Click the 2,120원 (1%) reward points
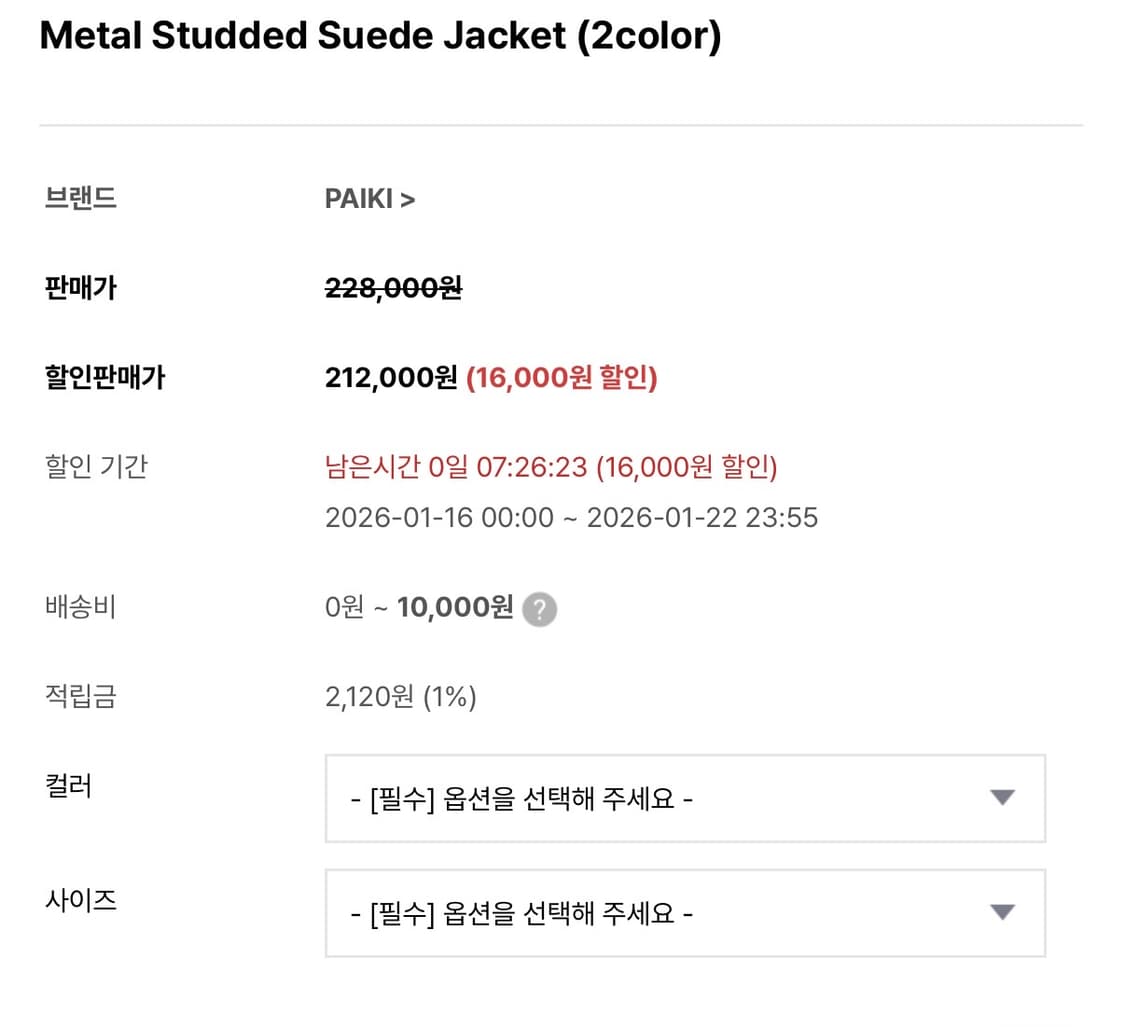Viewport: 1125px width, 1027px height. [400, 697]
